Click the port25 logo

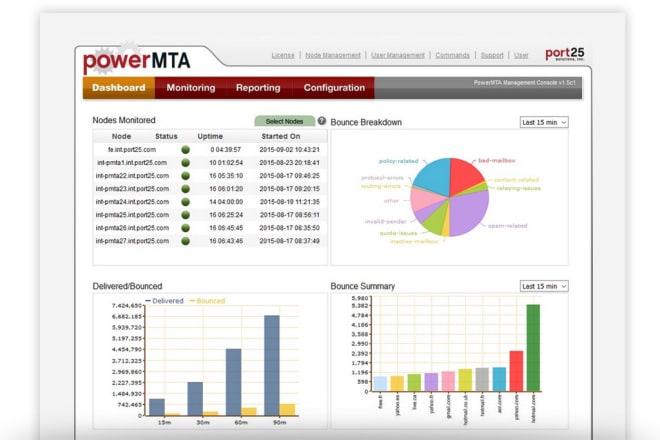coord(565,54)
